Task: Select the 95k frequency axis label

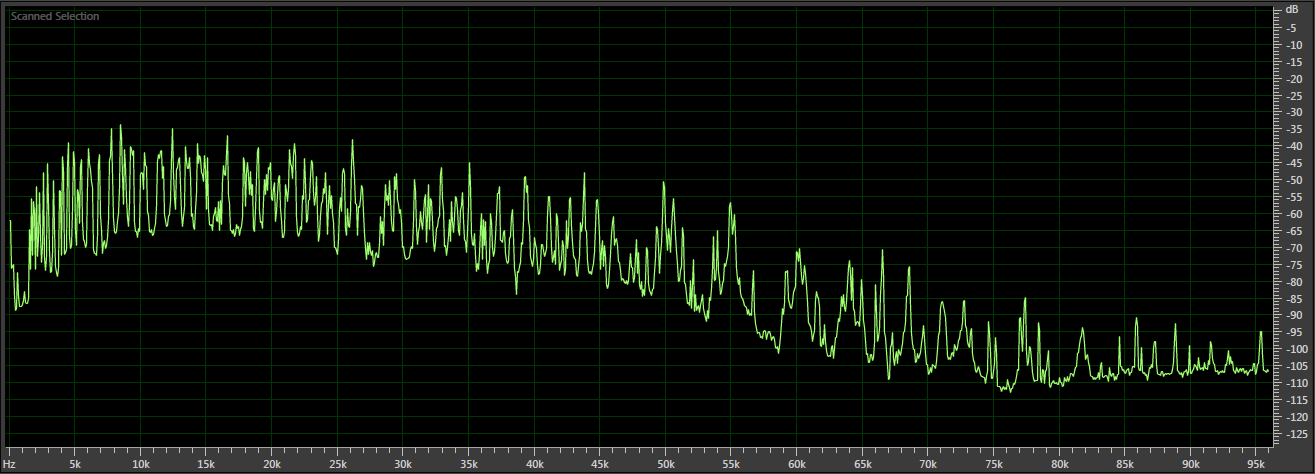Action: click(x=1257, y=465)
